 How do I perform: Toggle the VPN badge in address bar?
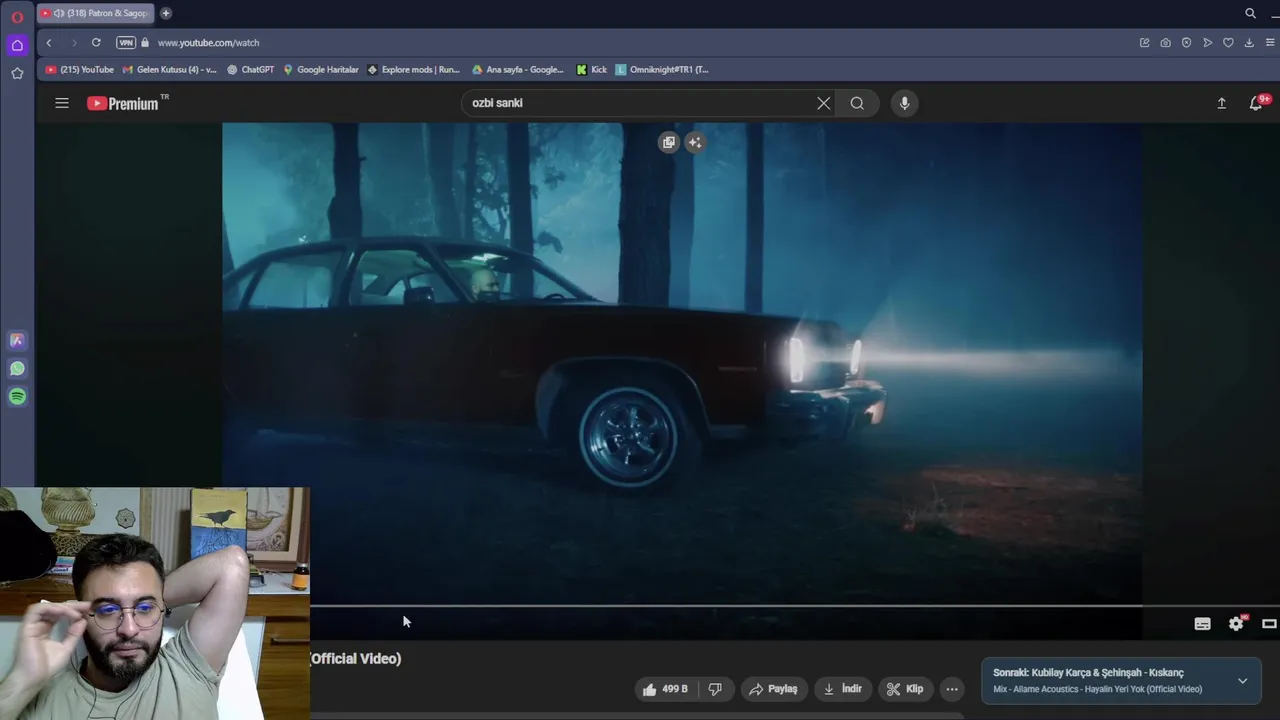pos(125,42)
